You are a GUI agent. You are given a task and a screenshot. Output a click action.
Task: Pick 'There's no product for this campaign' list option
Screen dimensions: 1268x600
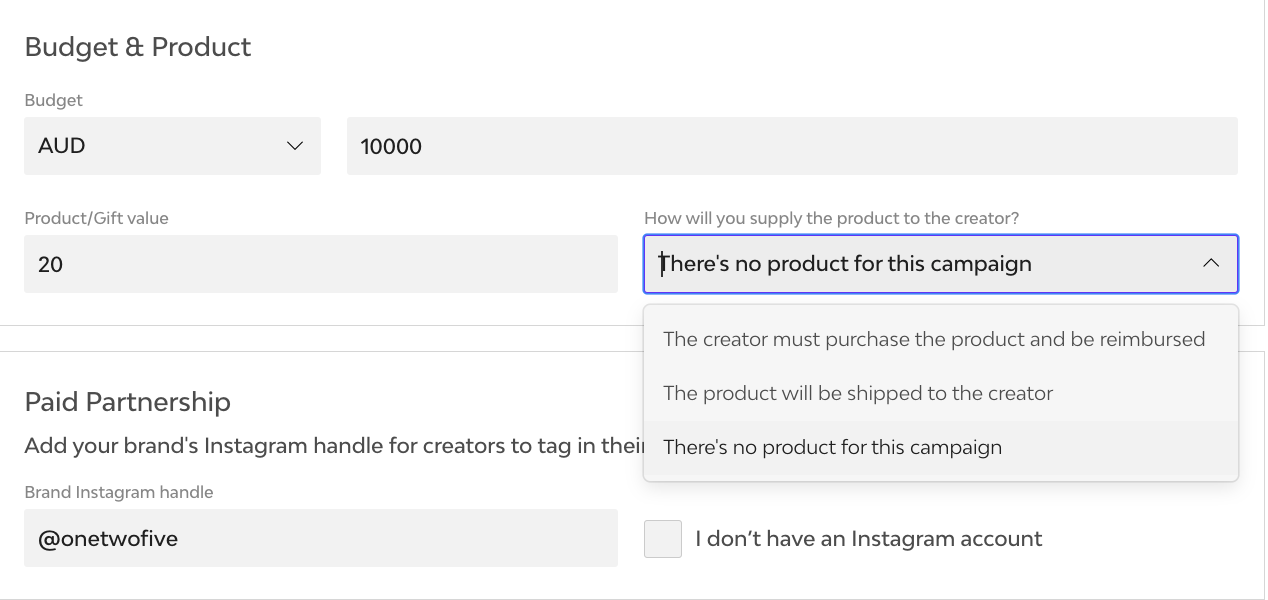tap(832, 447)
